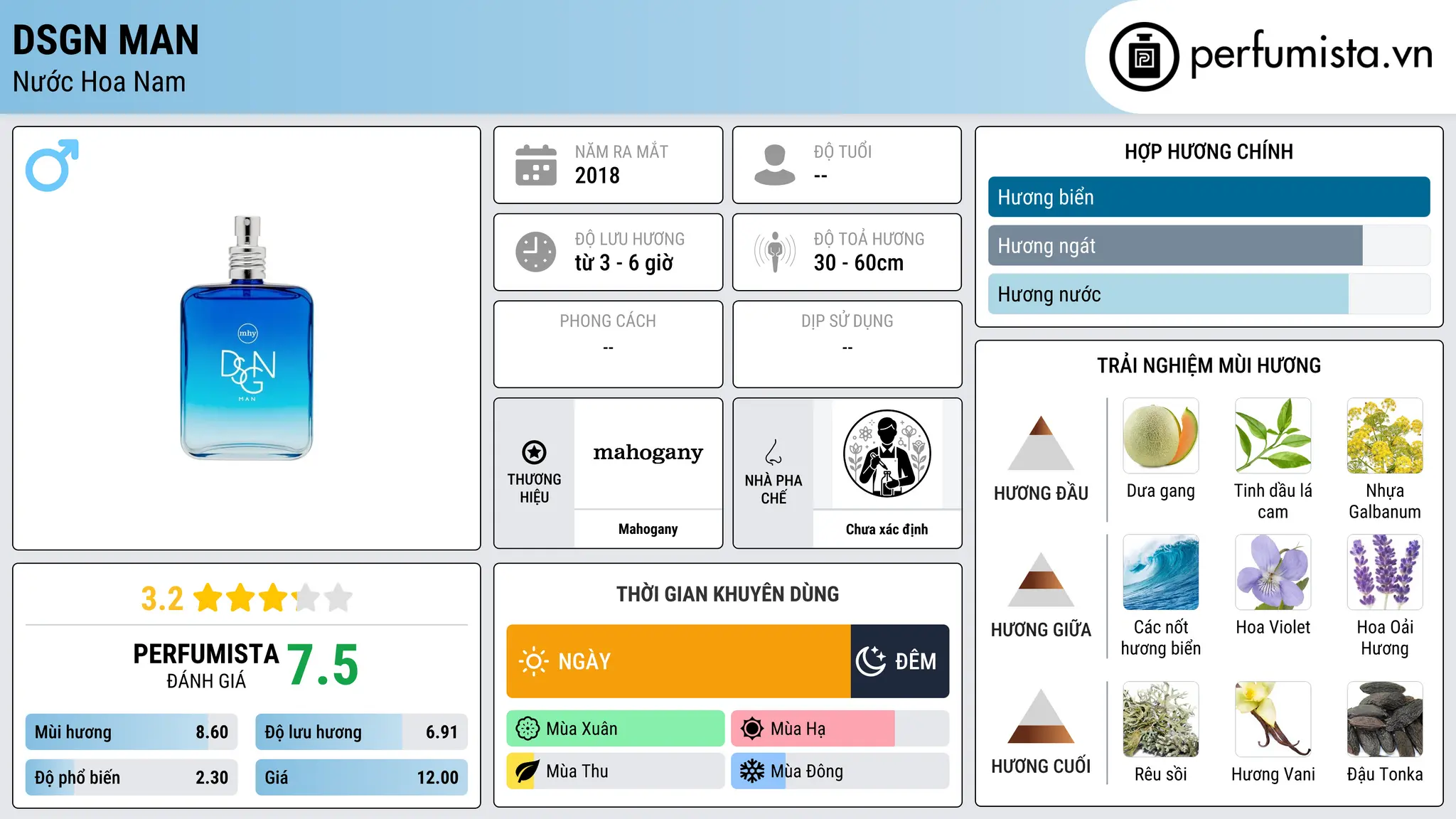Click the DSGN Man blue bottle image
1456x819 pixels.
tap(247, 338)
